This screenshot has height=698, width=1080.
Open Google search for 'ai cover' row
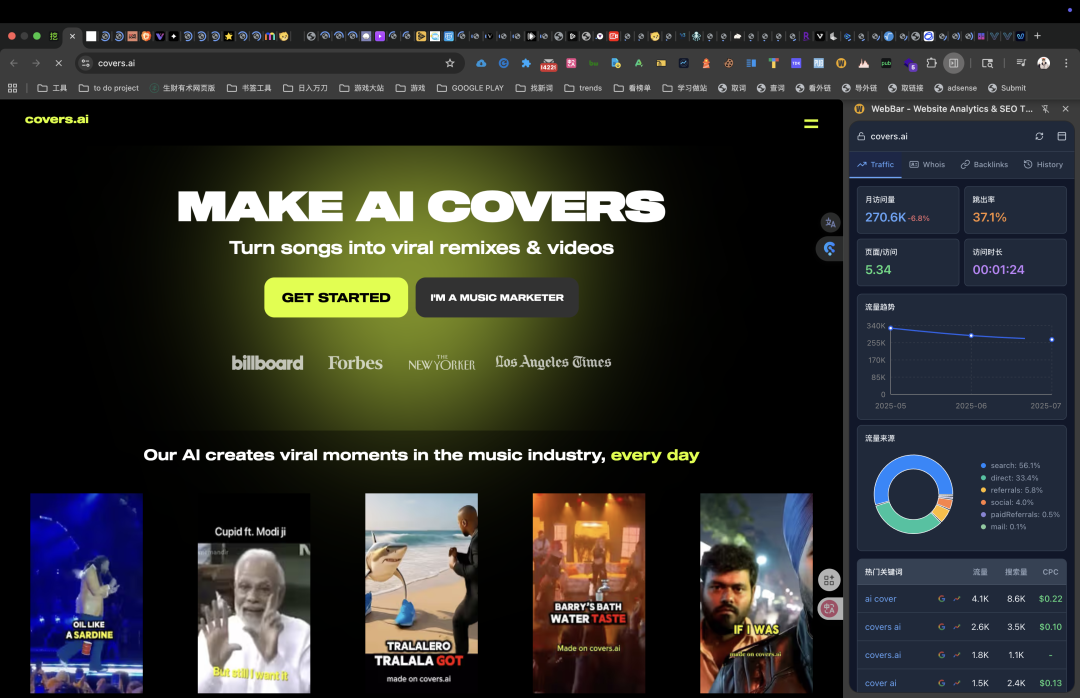[942, 599]
